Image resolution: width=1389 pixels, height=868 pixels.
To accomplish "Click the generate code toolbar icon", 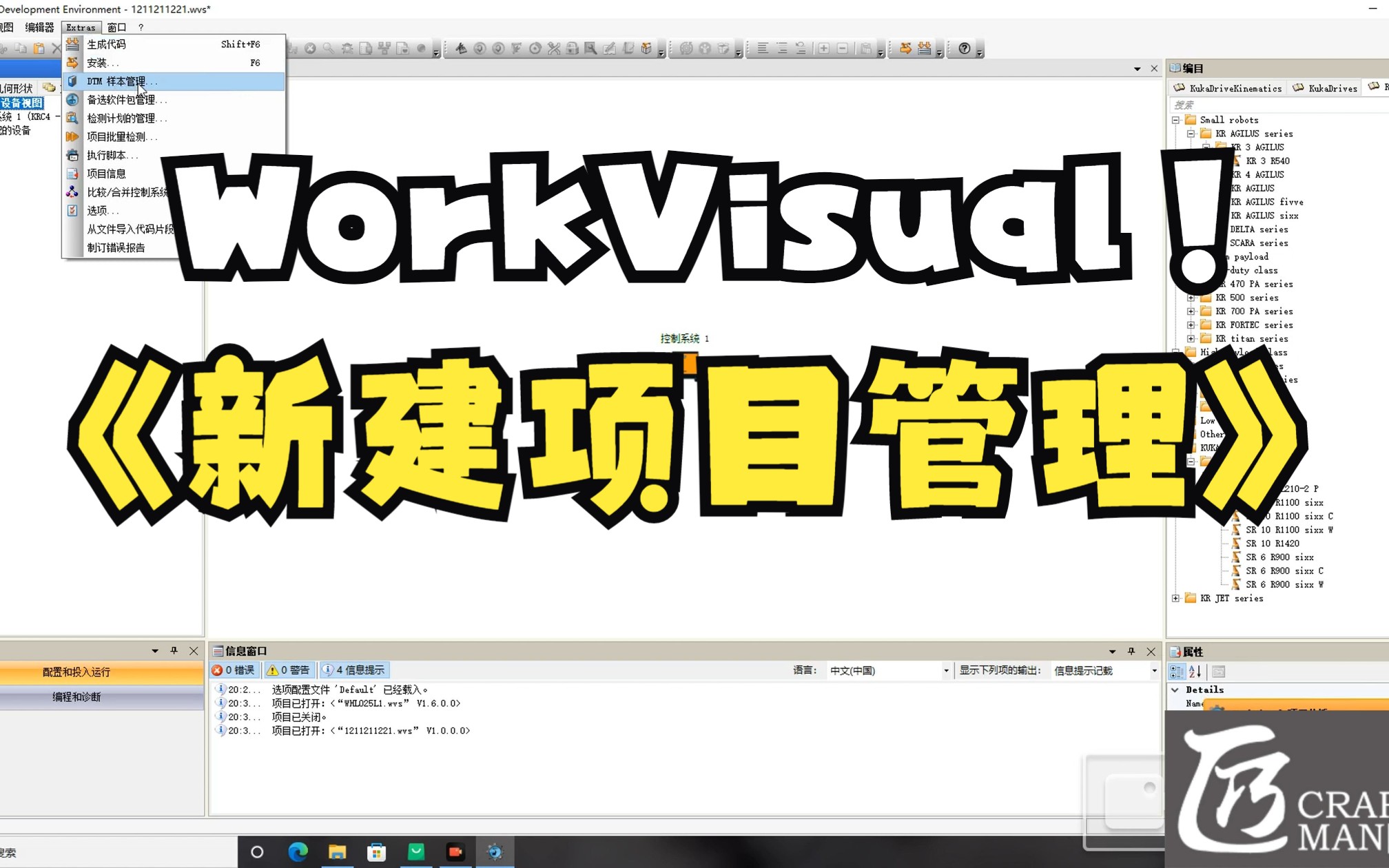I will tap(924, 48).
